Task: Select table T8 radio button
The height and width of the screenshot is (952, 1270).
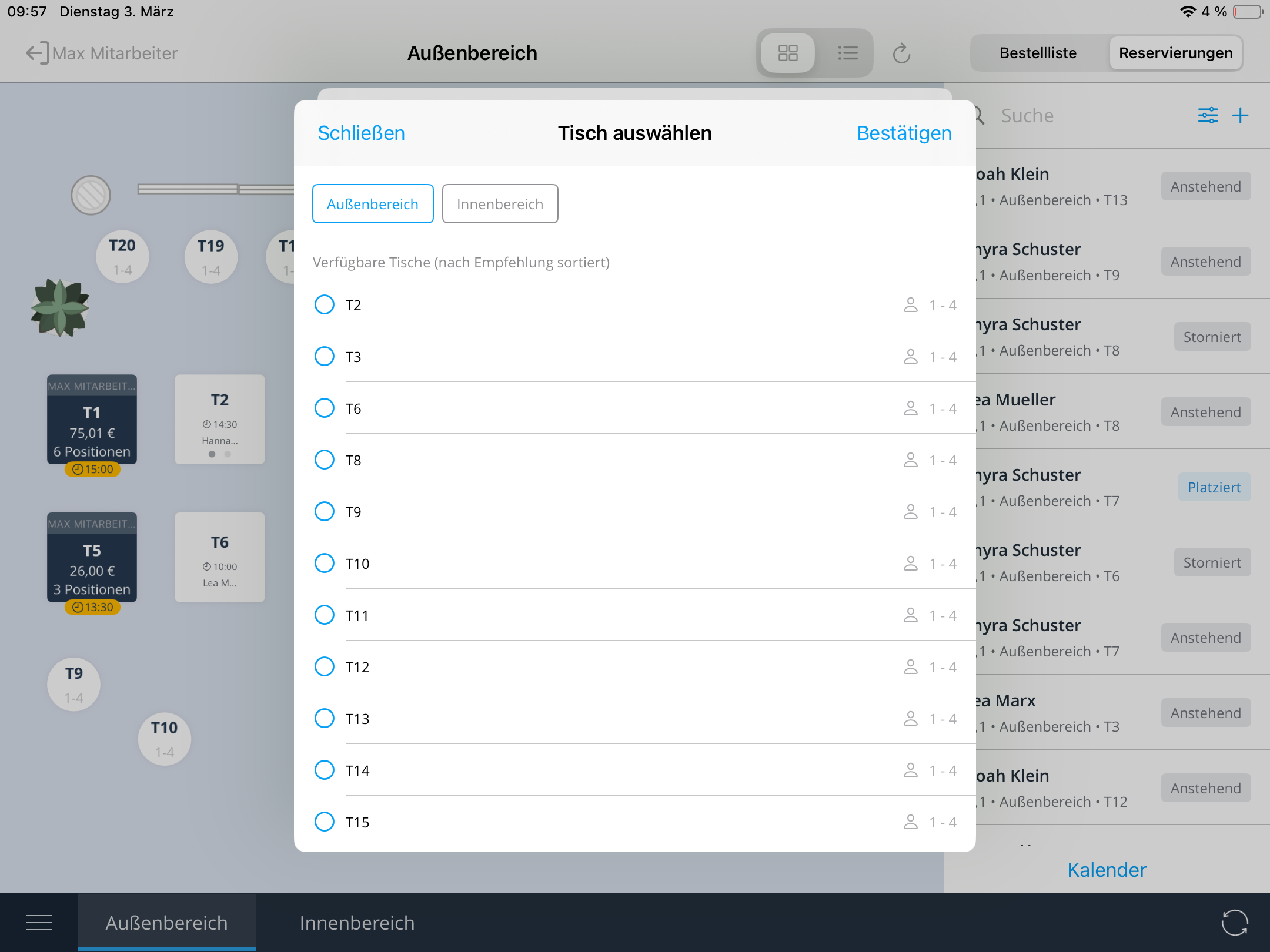Action: coord(325,460)
